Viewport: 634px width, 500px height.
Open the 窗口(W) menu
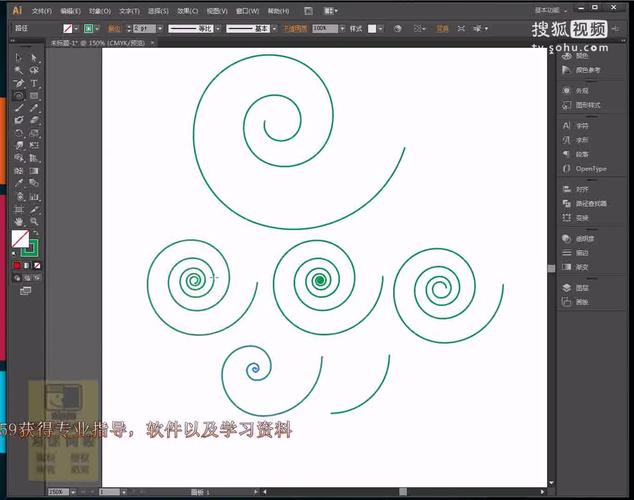point(247,11)
